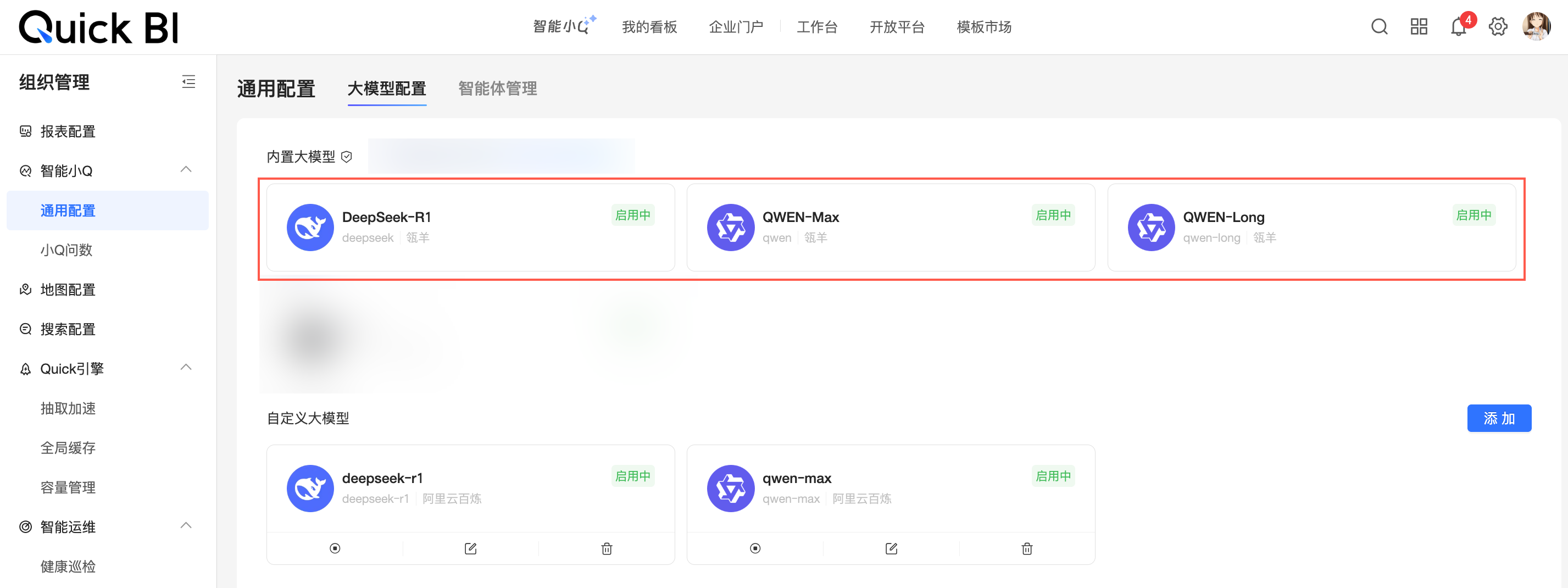Click the 阿里云百炼 label under qwen-max
This screenshot has width=1568, height=588.
coord(862,499)
